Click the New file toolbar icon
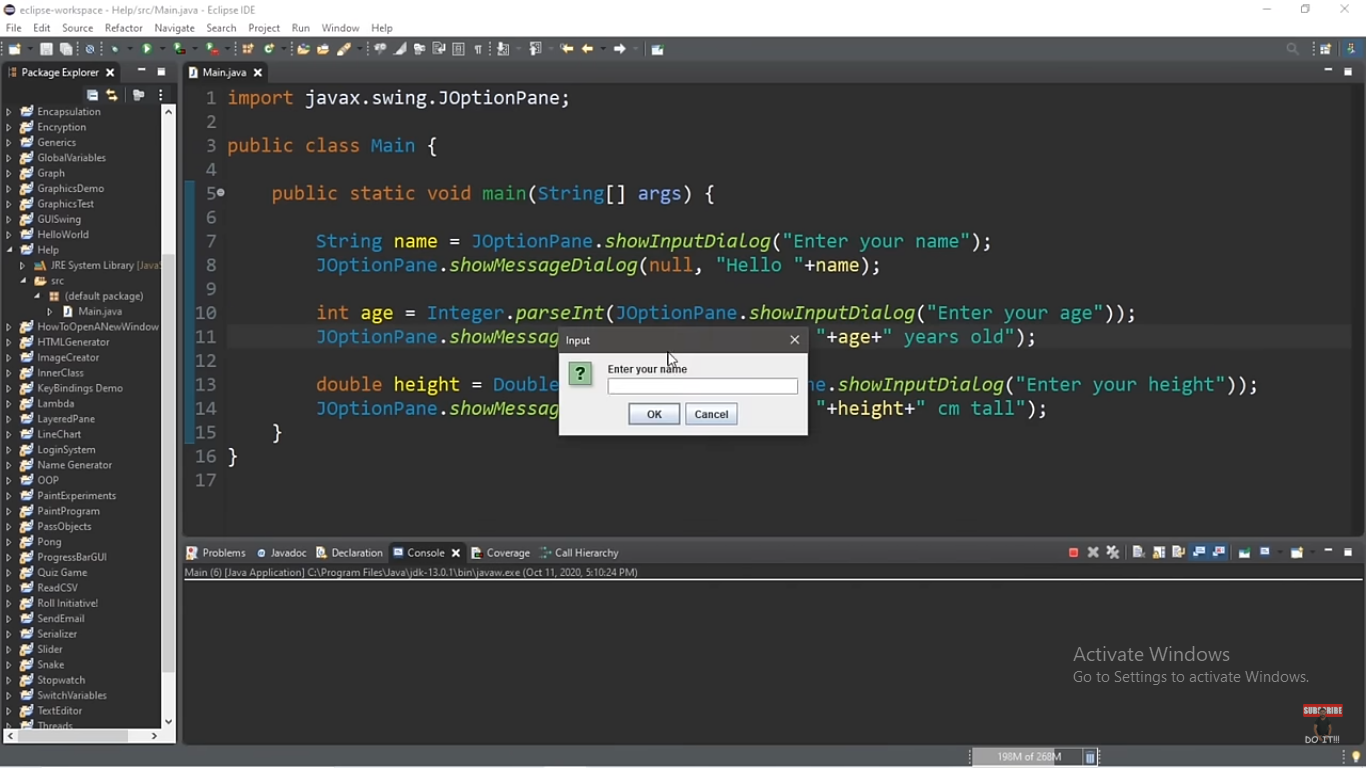The width and height of the screenshot is (1366, 768). pos(15,49)
